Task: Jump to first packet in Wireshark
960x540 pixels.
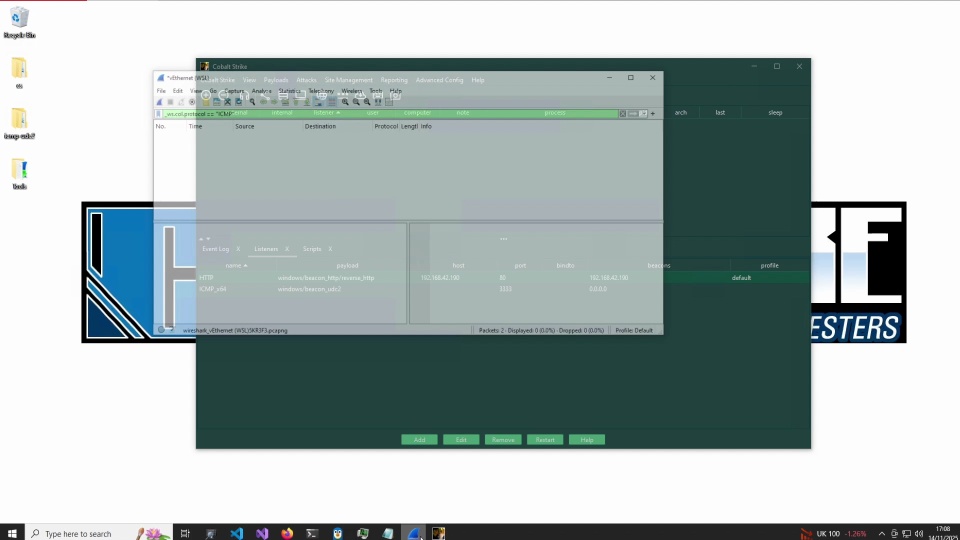Action: click(x=296, y=102)
